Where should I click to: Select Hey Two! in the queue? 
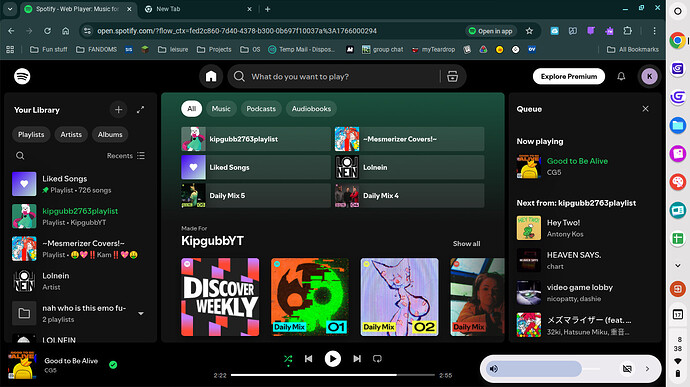[585, 228]
